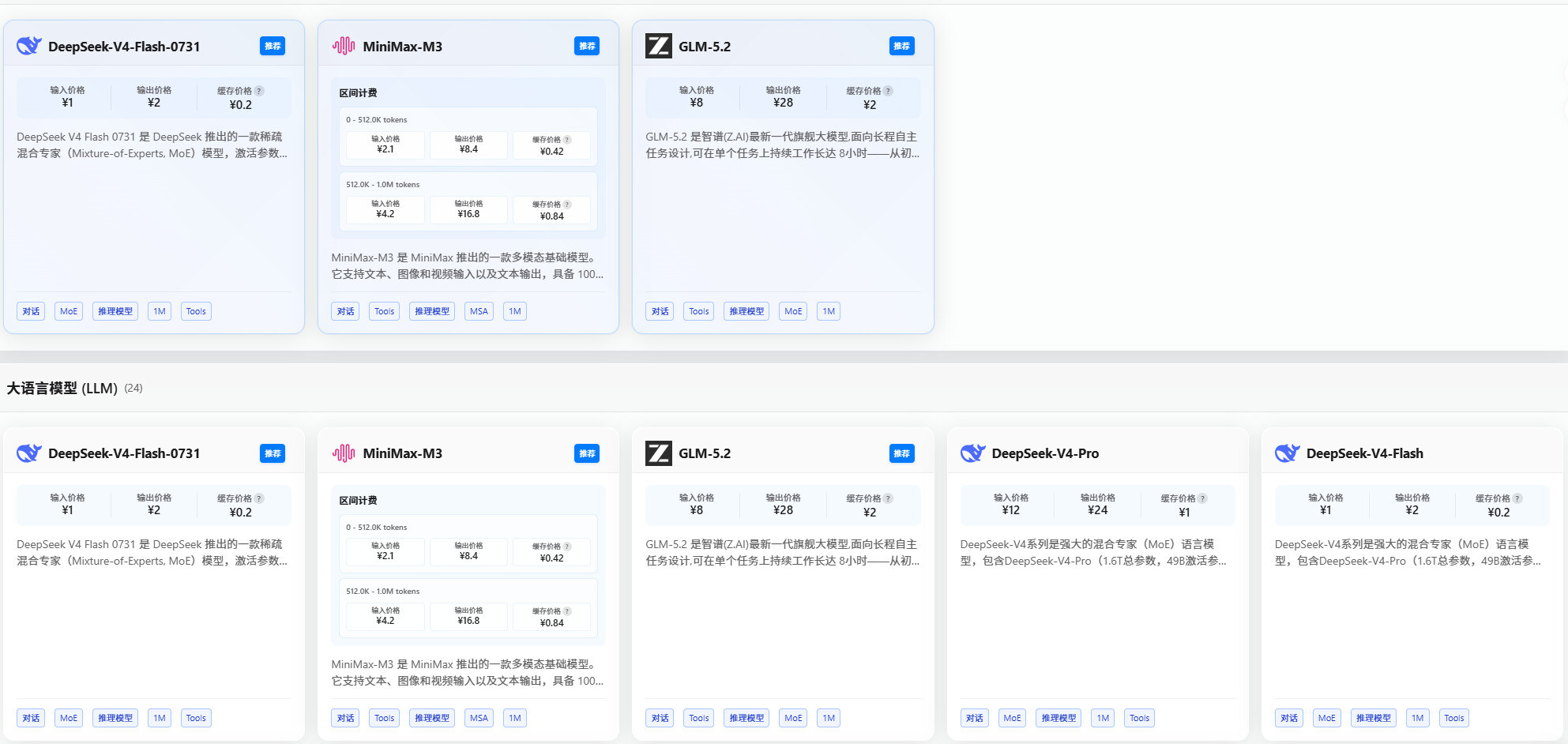This screenshot has width=1568, height=744.
Task: Click the '0 - 512.0K tokens' label on top-row MiniMax-M3
Action: coord(377,120)
